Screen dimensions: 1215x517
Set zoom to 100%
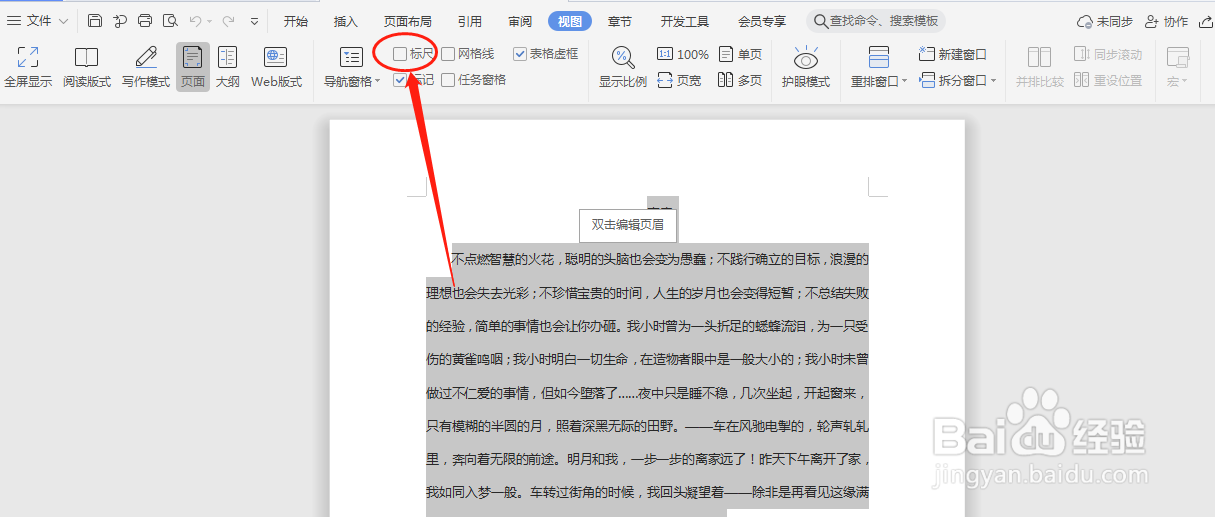coord(683,54)
